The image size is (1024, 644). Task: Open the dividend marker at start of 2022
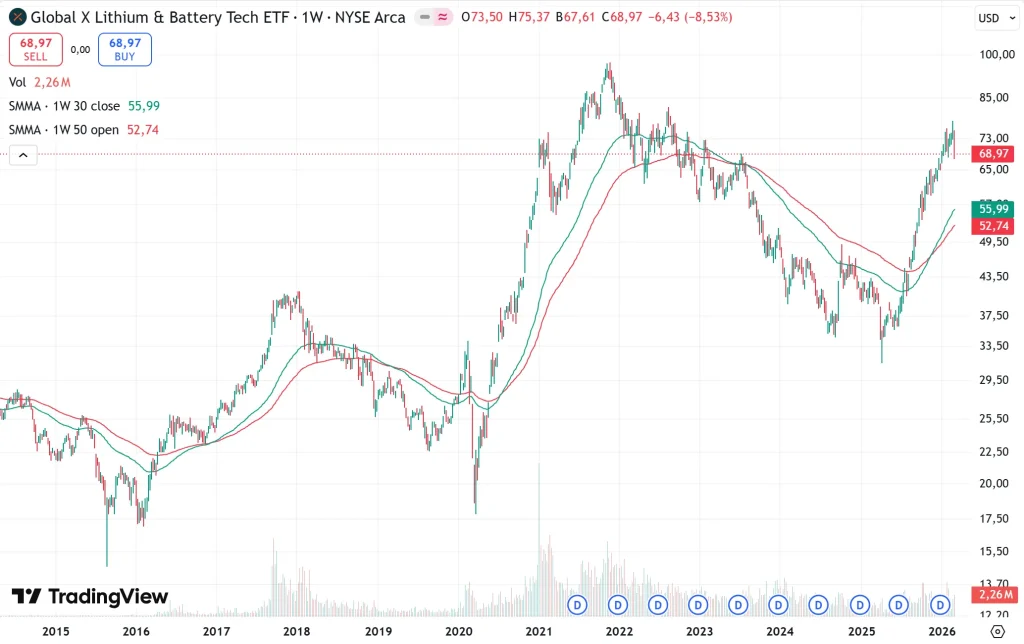[x=618, y=605]
